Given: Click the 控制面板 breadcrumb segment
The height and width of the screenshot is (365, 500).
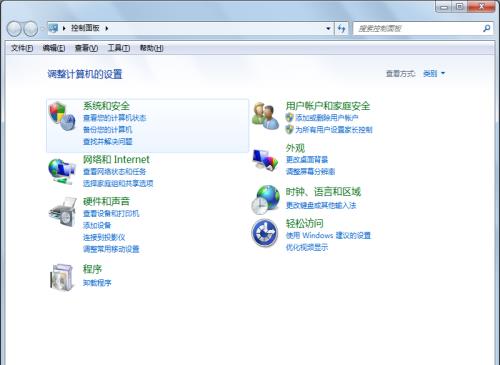Looking at the screenshot, I should click(x=85, y=28).
